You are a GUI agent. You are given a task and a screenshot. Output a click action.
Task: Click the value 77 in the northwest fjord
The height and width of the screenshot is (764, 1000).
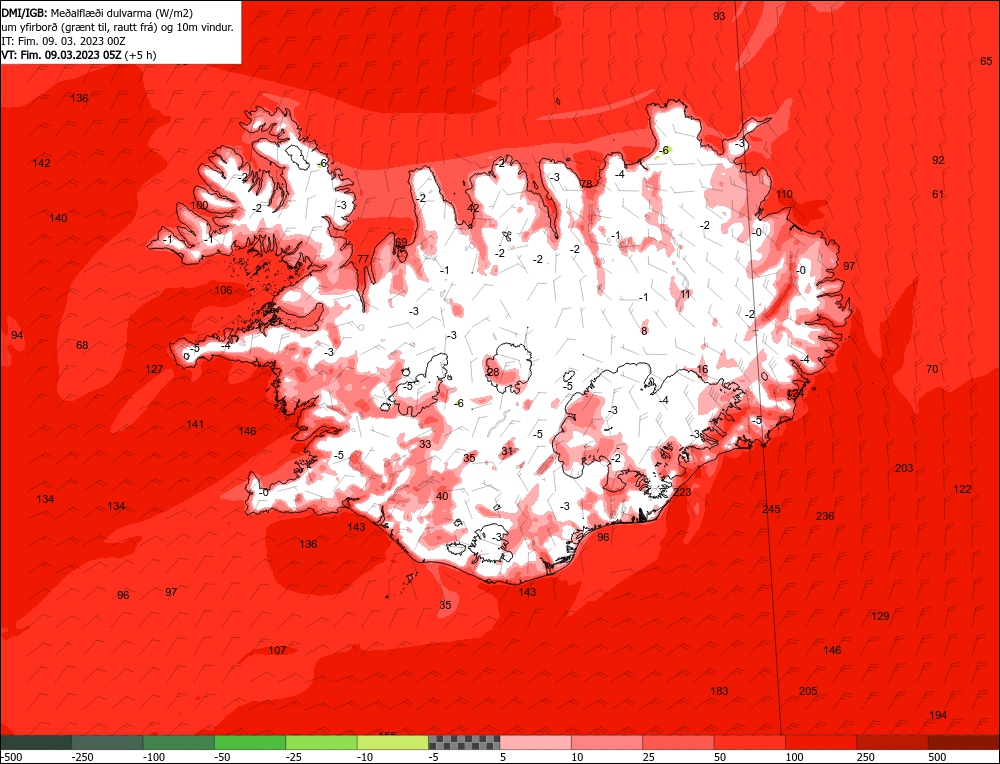pyautogui.click(x=363, y=259)
